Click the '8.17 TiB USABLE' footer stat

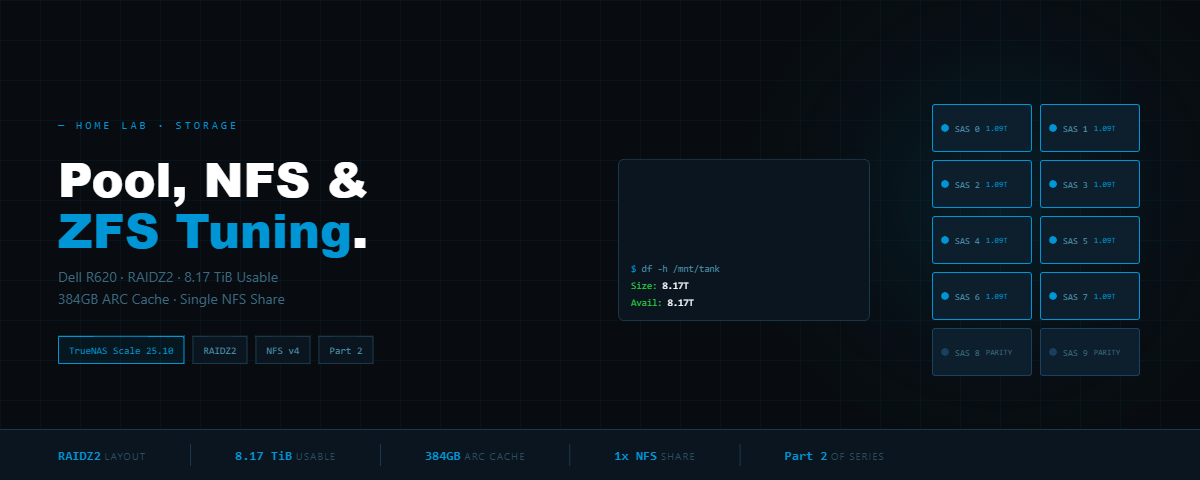pyautogui.click(x=285, y=456)
